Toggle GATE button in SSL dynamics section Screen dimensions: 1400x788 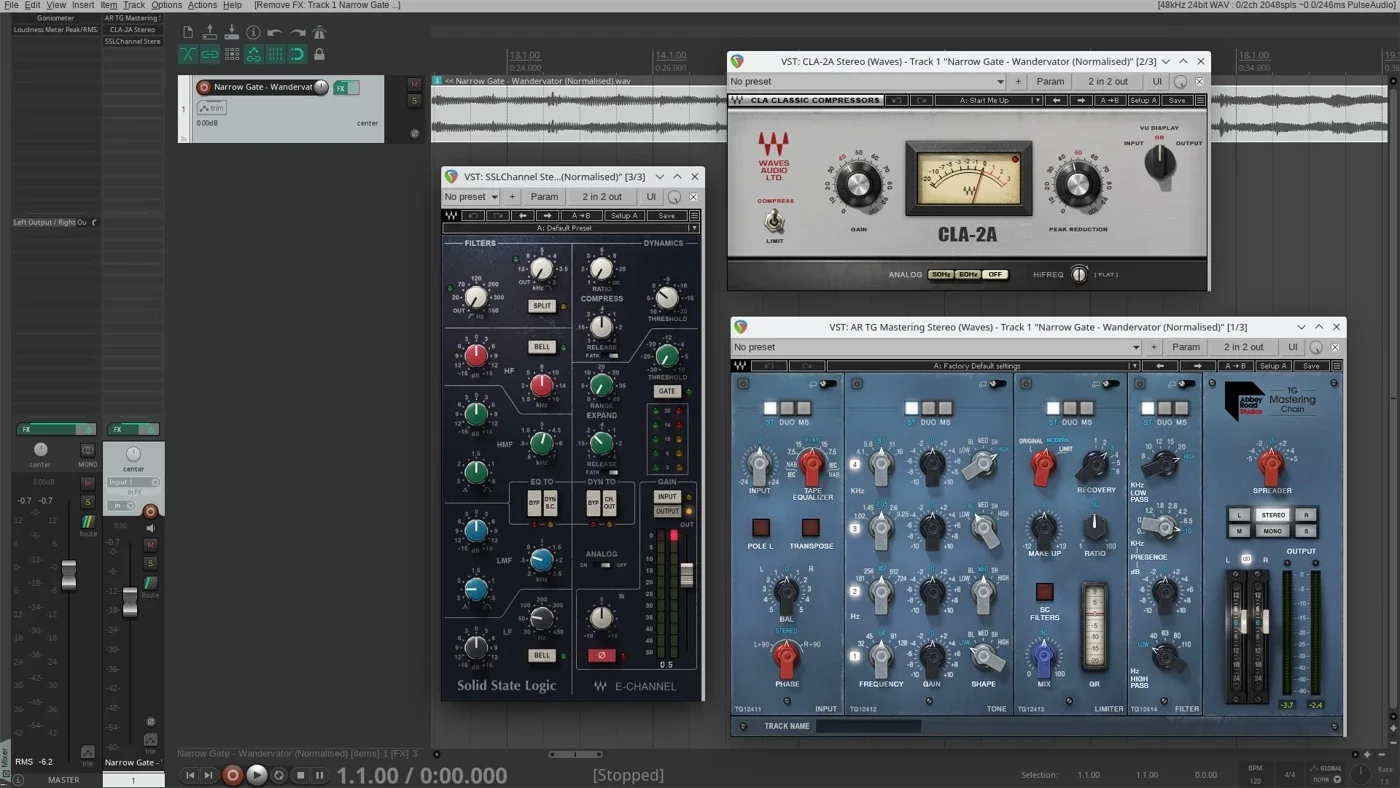(x=667, y=391)
